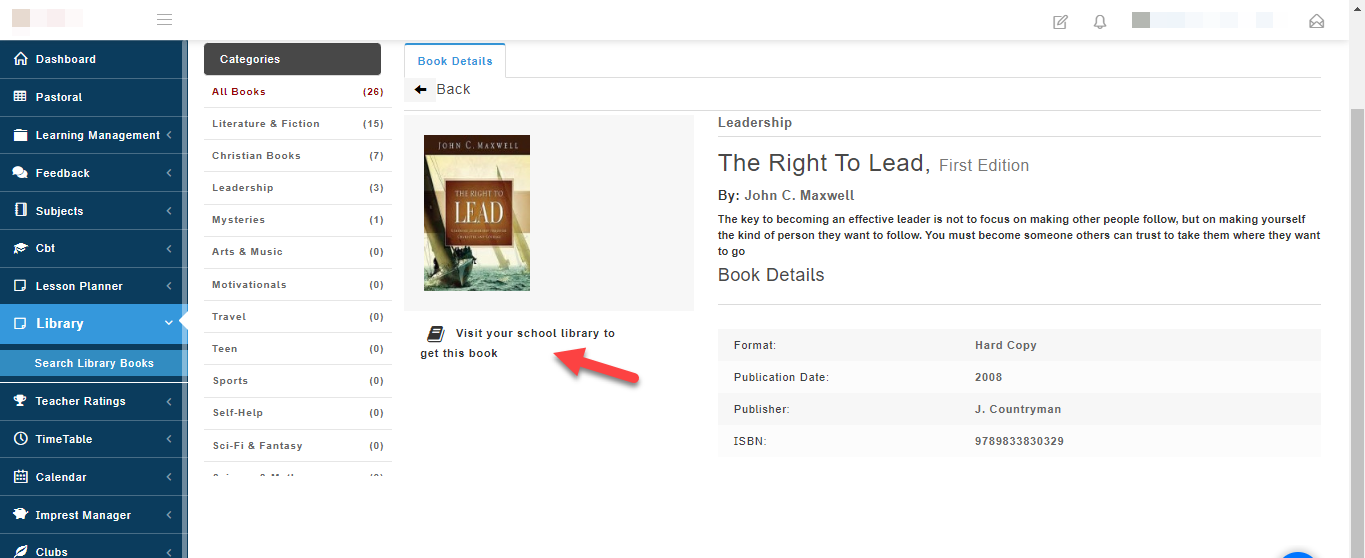1365x558 pixels.
Task: Click the school logo in header
Action: 47,18
